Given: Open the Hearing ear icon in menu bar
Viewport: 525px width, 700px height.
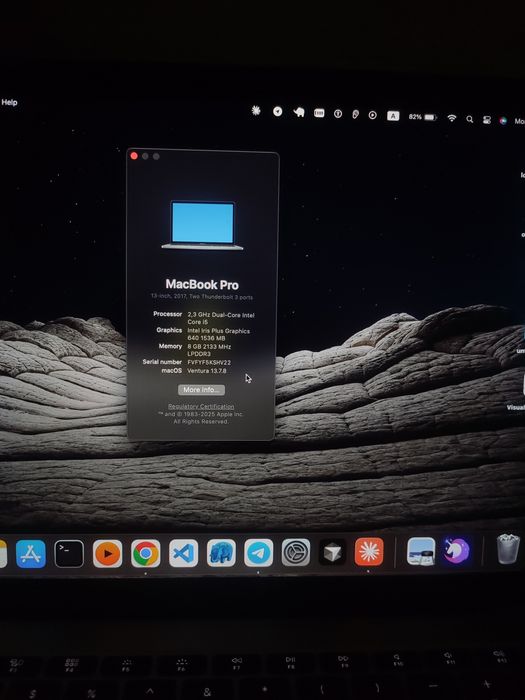Looking at the screenshot, I should pyautogui.click(x=355, y=114).
